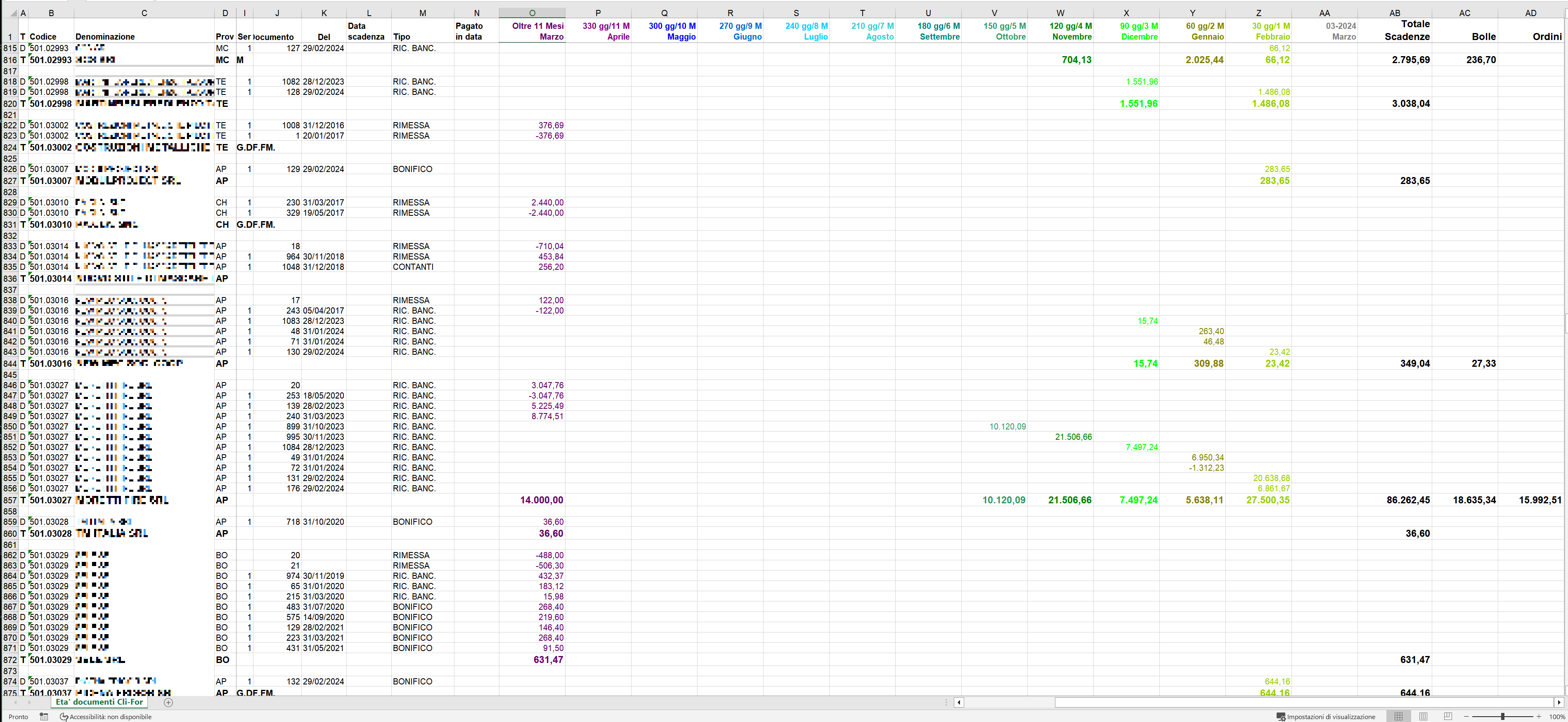Switch to Page Break Preview icon

pyautogui.click(x=1448, y=717)
